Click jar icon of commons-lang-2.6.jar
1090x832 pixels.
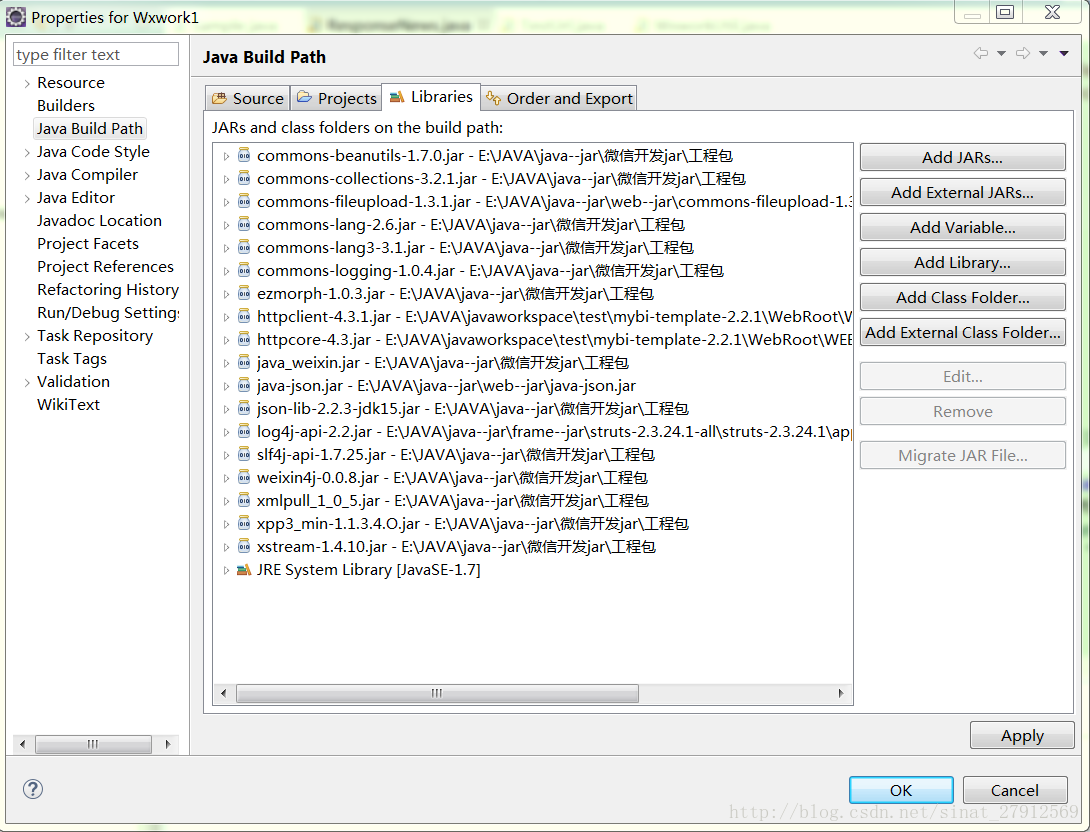(x=244, y=224)
